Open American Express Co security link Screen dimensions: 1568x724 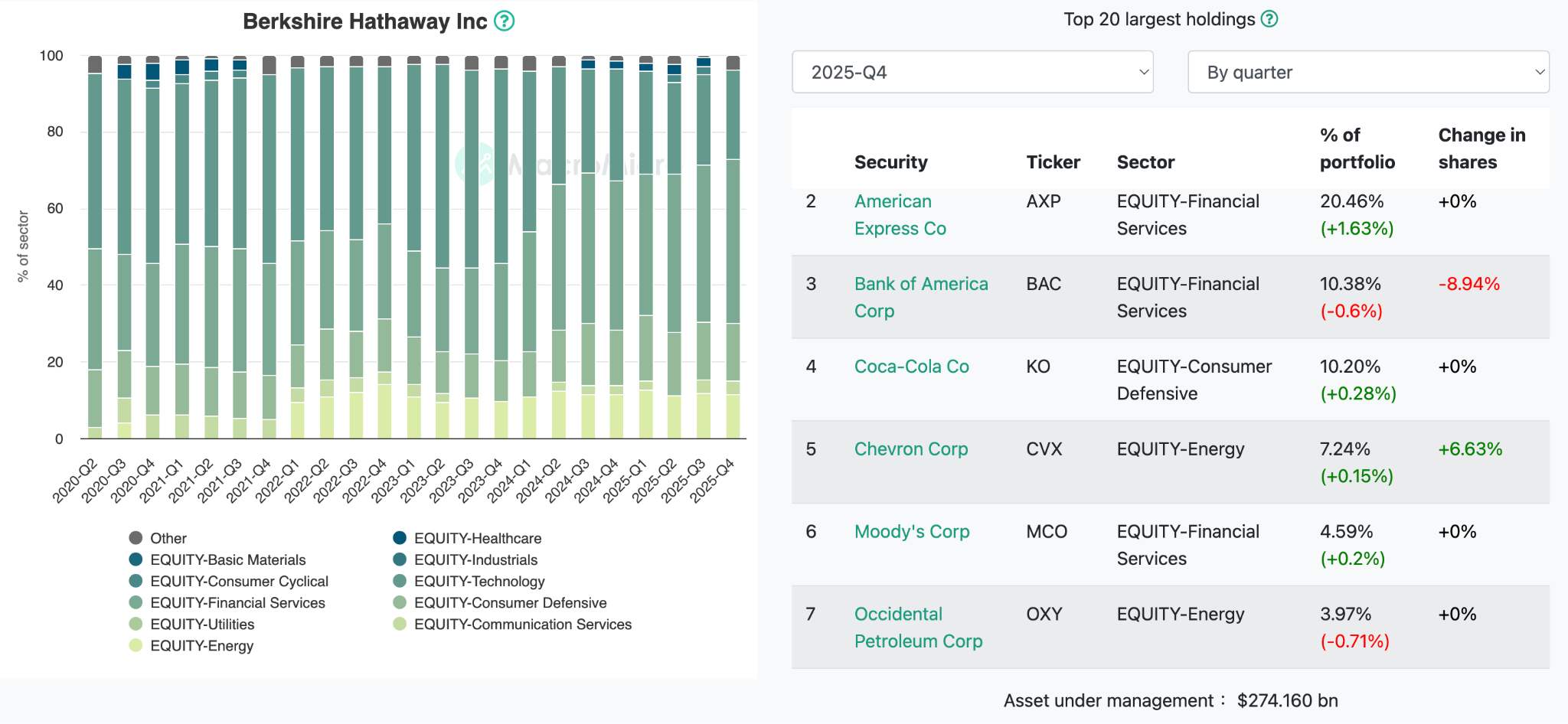tap(900, 215)
